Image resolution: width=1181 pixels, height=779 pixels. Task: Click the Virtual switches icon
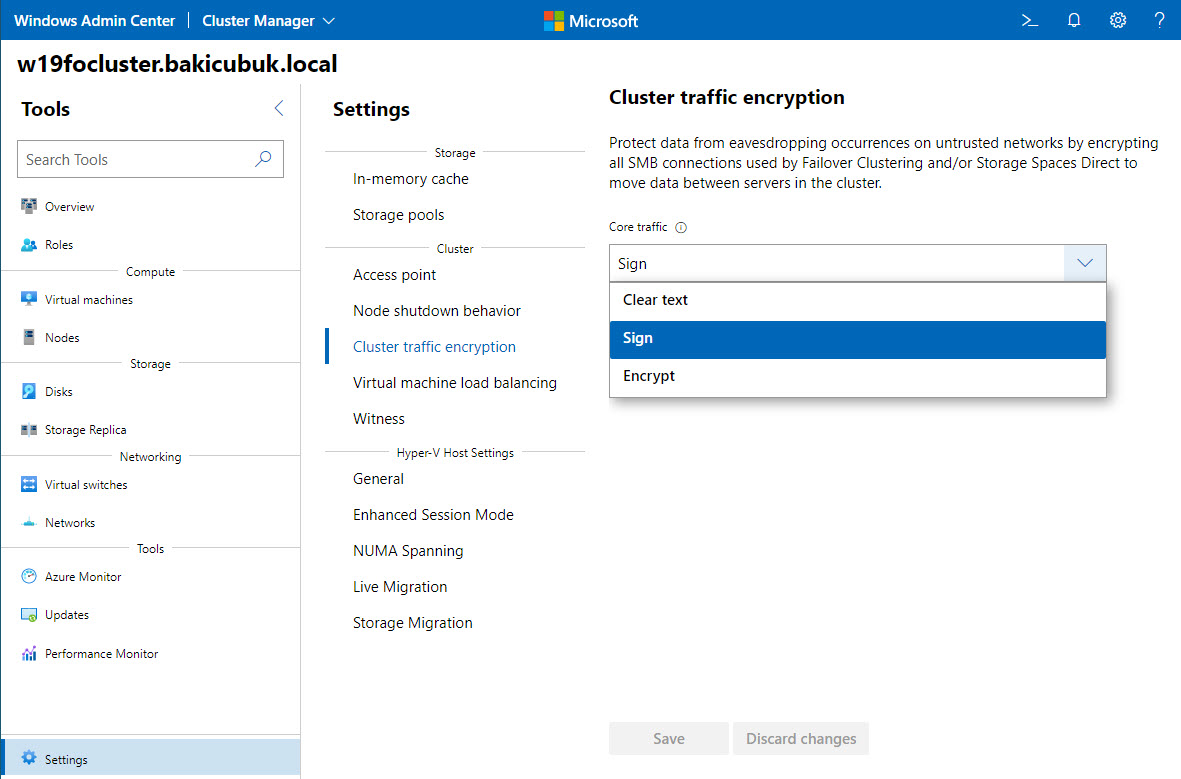click(29, 484)
